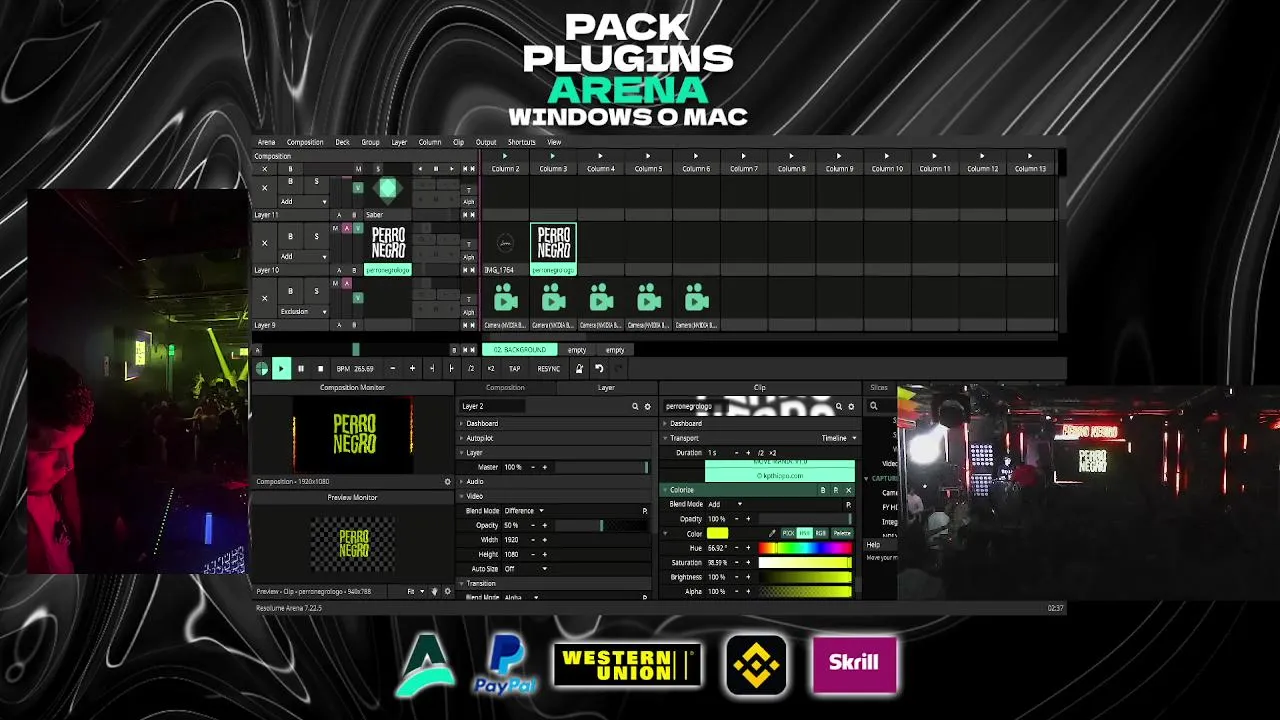Open layer Blend Mode Difference dropdown
This screenshot has height=720, width=1280.
[524, 511]
